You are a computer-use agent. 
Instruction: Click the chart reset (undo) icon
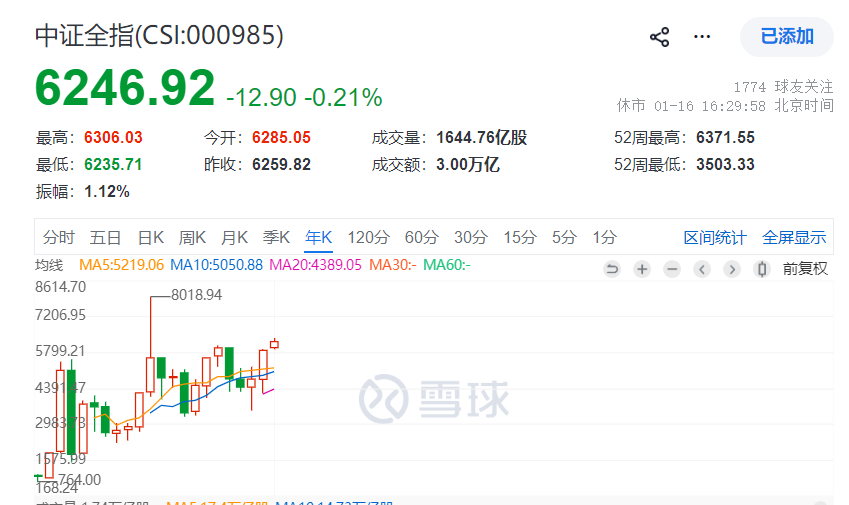[x=612, y=269]
